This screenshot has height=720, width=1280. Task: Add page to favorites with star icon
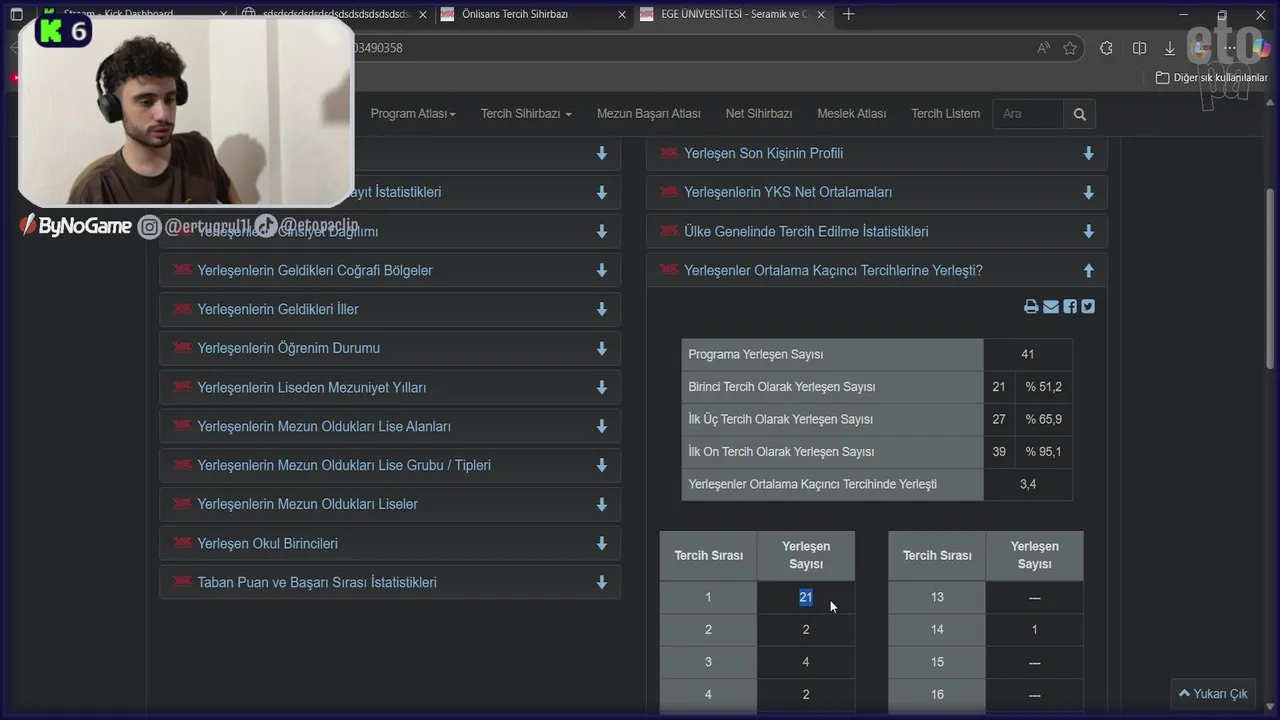tap(1070, 48)
